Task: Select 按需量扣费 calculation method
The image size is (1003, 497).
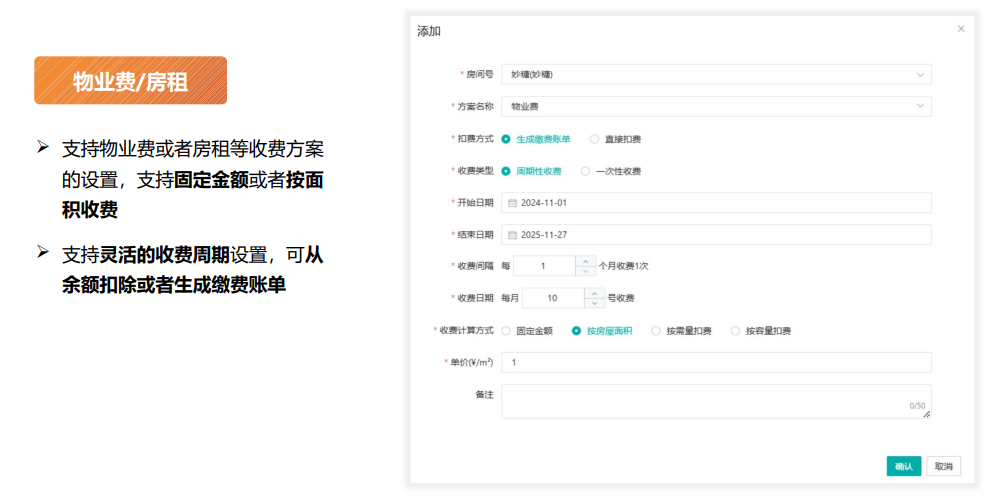Action: (681, 331)
